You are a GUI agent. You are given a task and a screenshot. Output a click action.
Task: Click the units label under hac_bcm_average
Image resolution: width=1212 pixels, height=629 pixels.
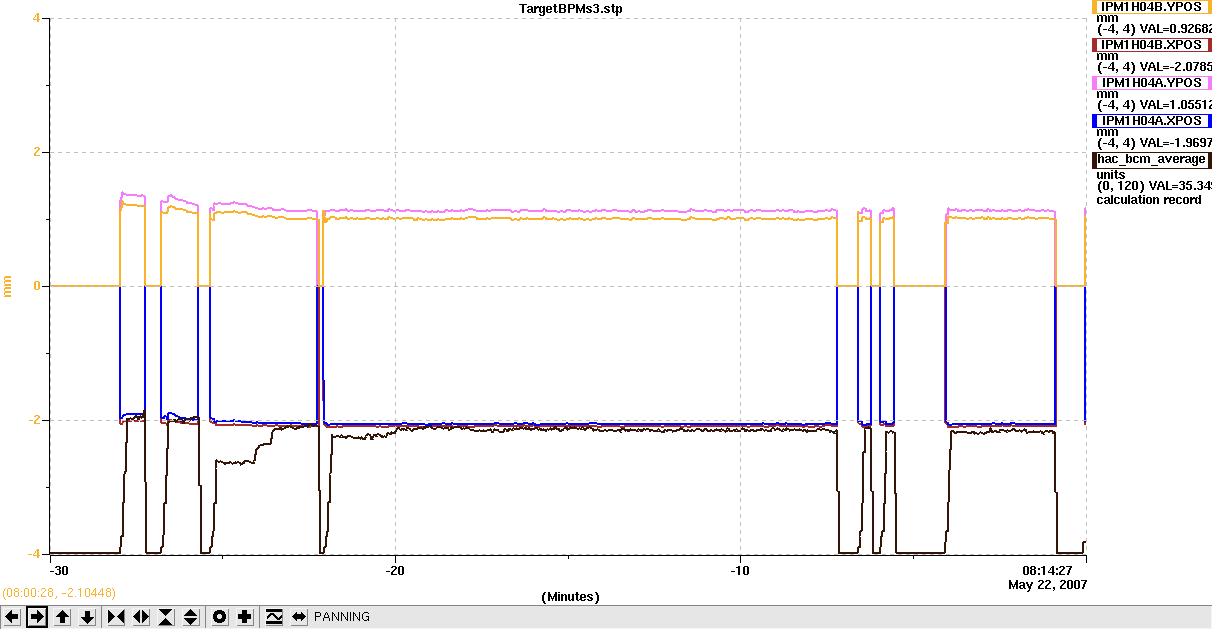(1111, 175)
